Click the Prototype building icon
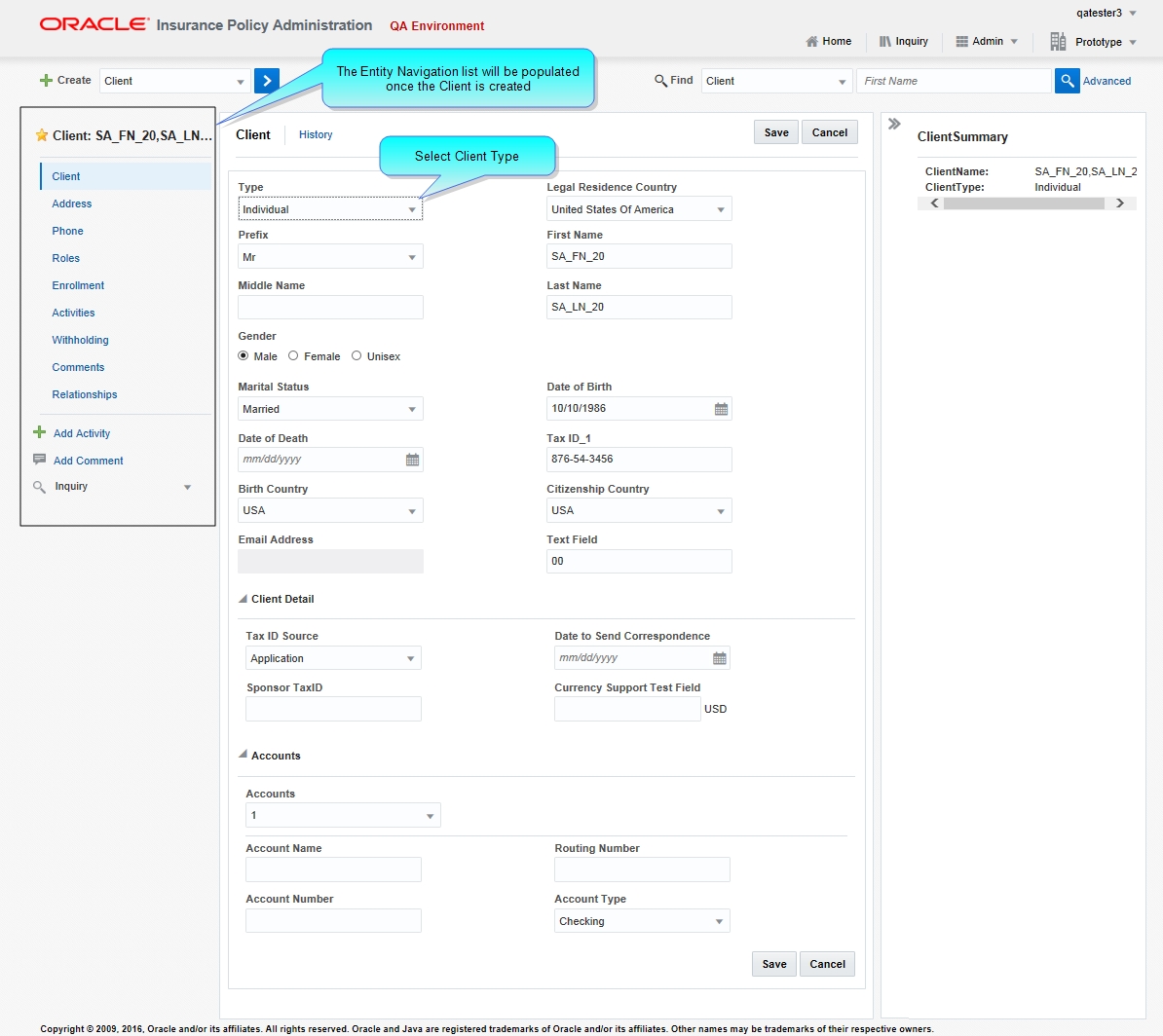Image resolution: width=1163 pixels, height=1036 pixels. tap(1058, 42)
